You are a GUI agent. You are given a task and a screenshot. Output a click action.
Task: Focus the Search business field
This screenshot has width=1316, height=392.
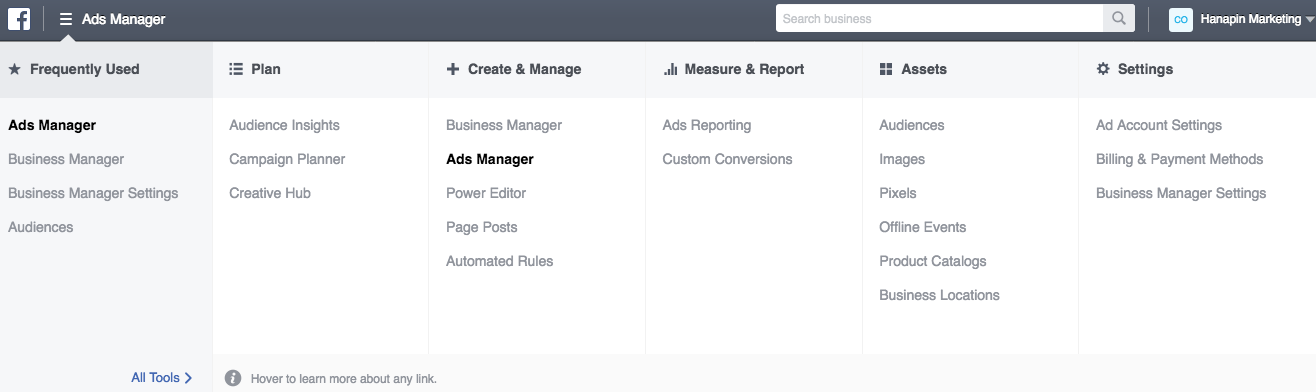(939, 18)
